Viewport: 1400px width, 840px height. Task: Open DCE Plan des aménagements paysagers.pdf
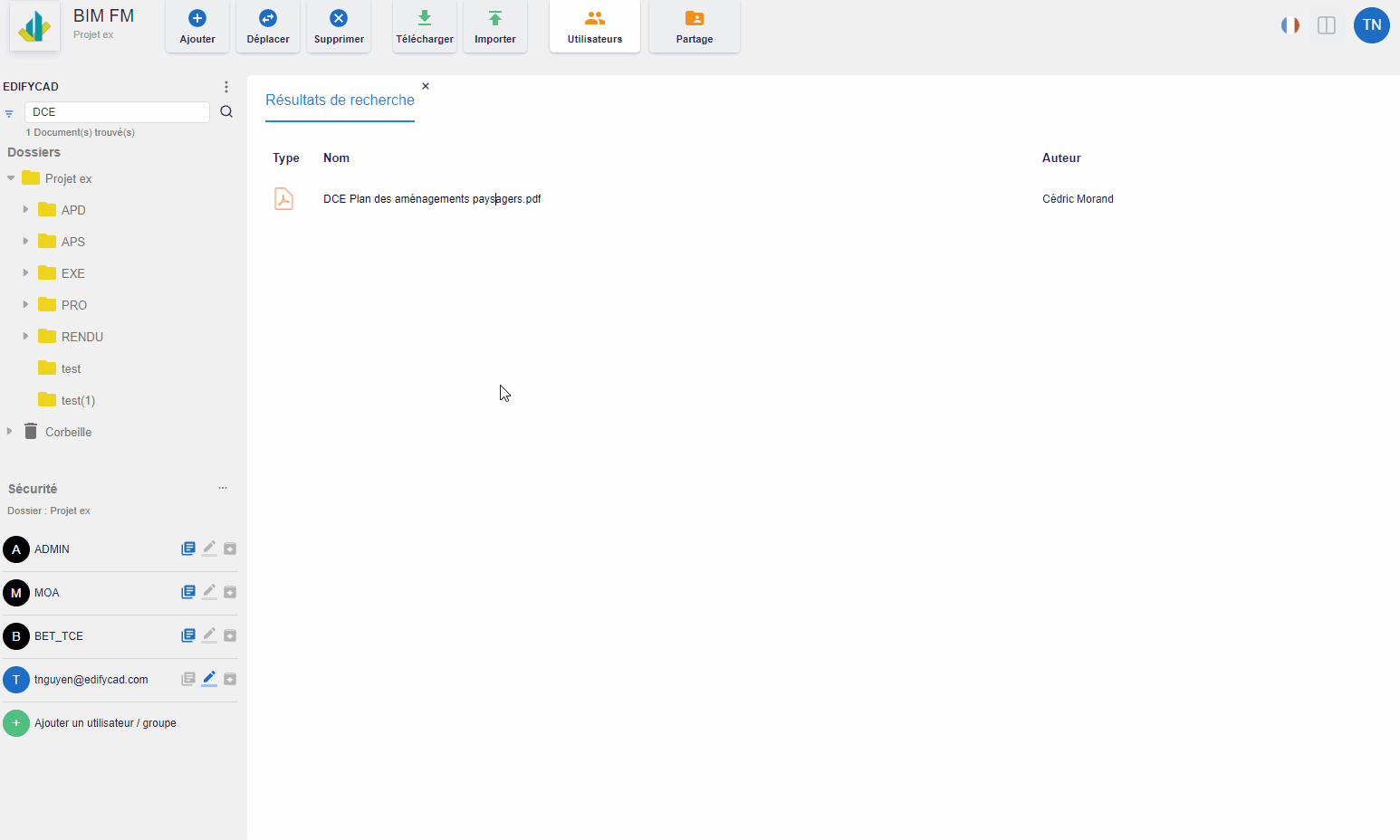pyautogui.click(x=432, y=199)
